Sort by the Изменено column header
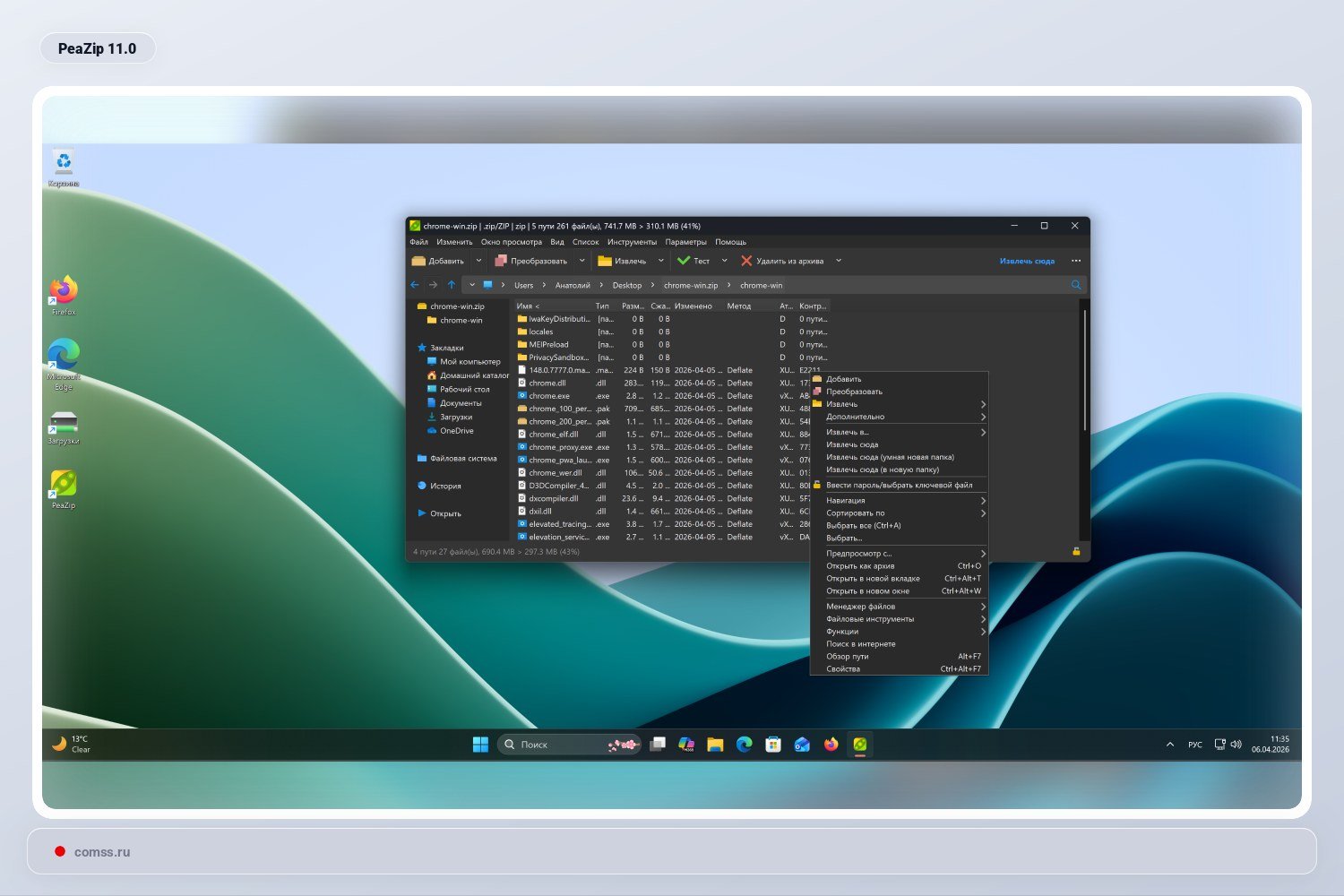 (x=694, y=306)
